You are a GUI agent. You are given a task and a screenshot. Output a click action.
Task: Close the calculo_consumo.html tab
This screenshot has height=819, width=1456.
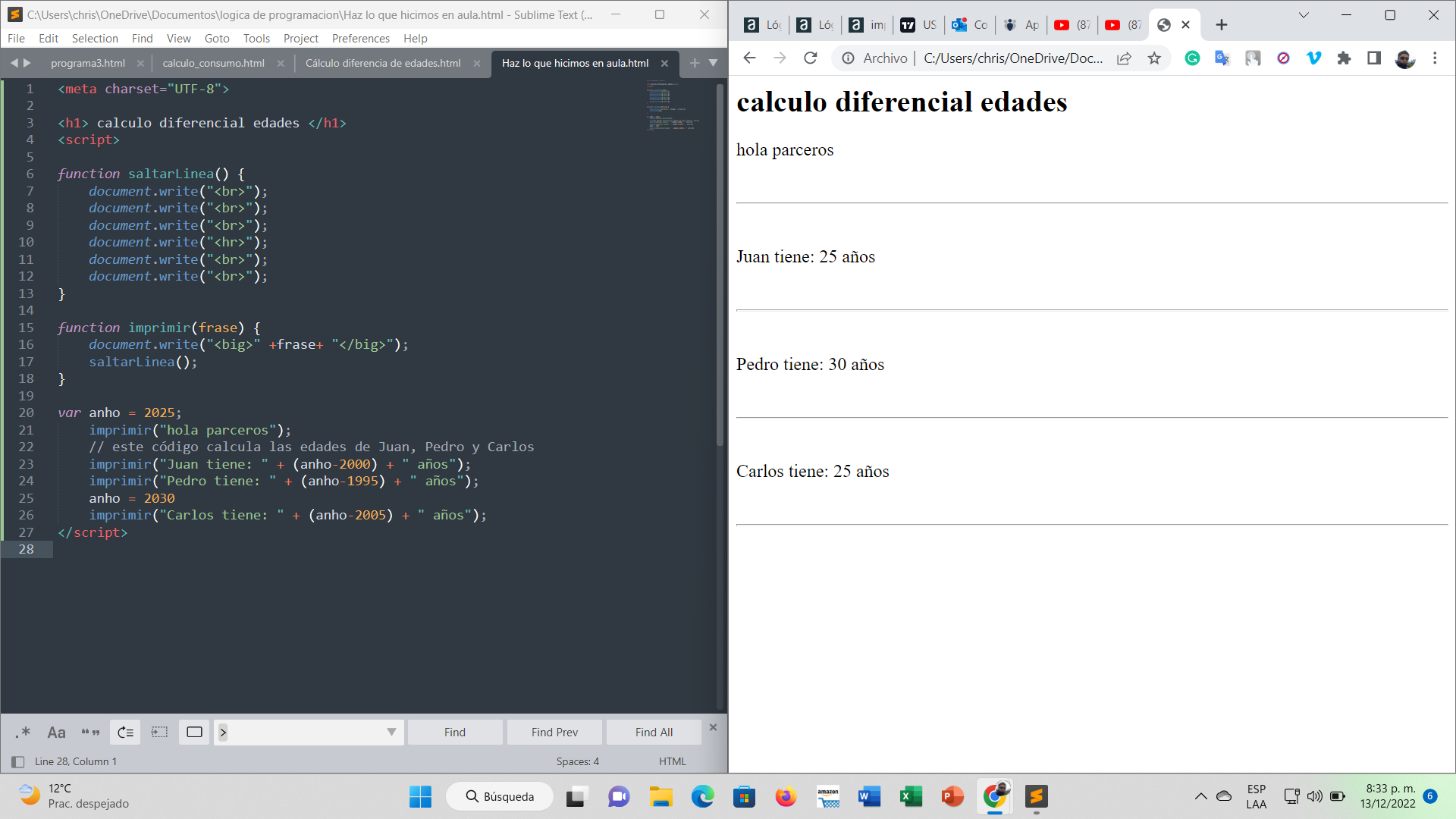281,63
